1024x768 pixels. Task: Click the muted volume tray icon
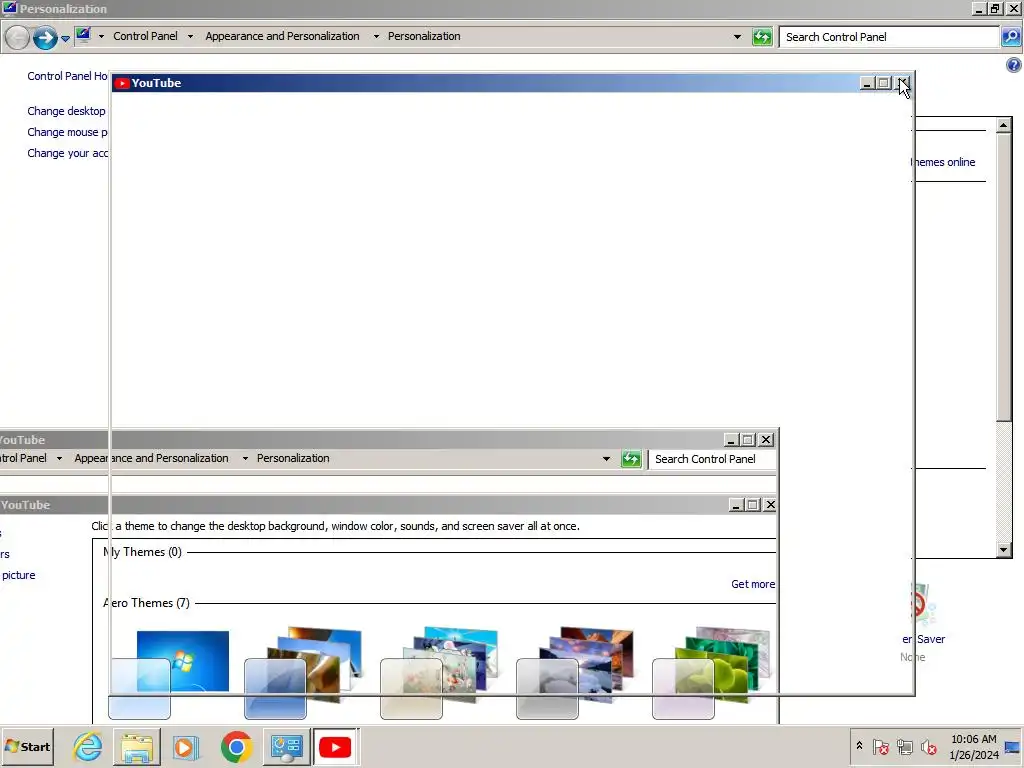point(928,746)
